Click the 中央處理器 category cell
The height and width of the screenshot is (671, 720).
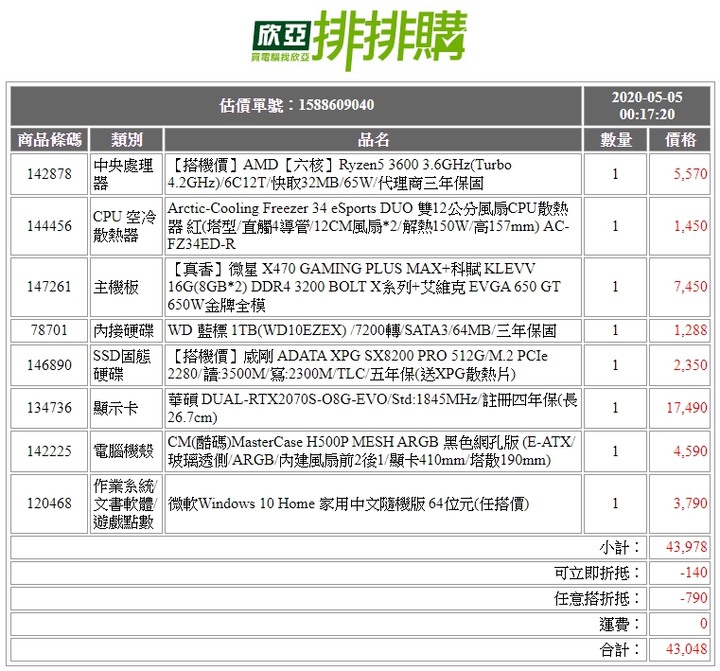tap(126, 174)
